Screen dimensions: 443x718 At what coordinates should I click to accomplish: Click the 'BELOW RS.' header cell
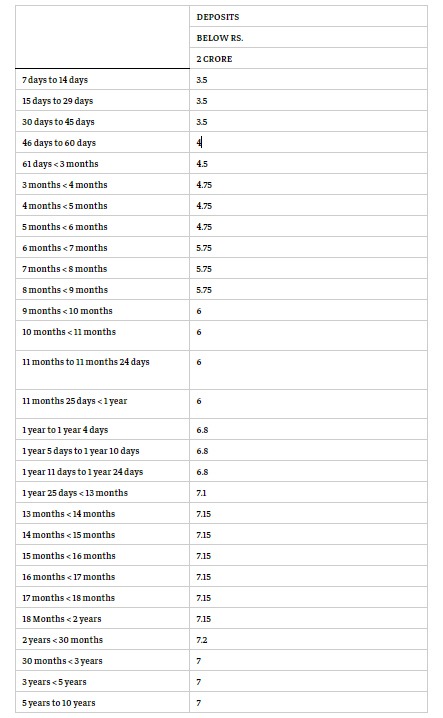308,38
